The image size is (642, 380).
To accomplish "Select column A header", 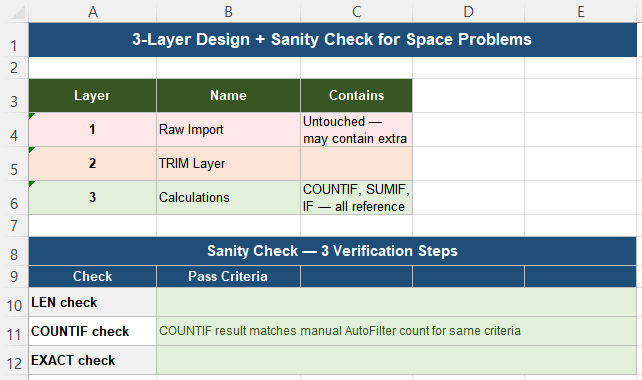I will tap(93, 11).
